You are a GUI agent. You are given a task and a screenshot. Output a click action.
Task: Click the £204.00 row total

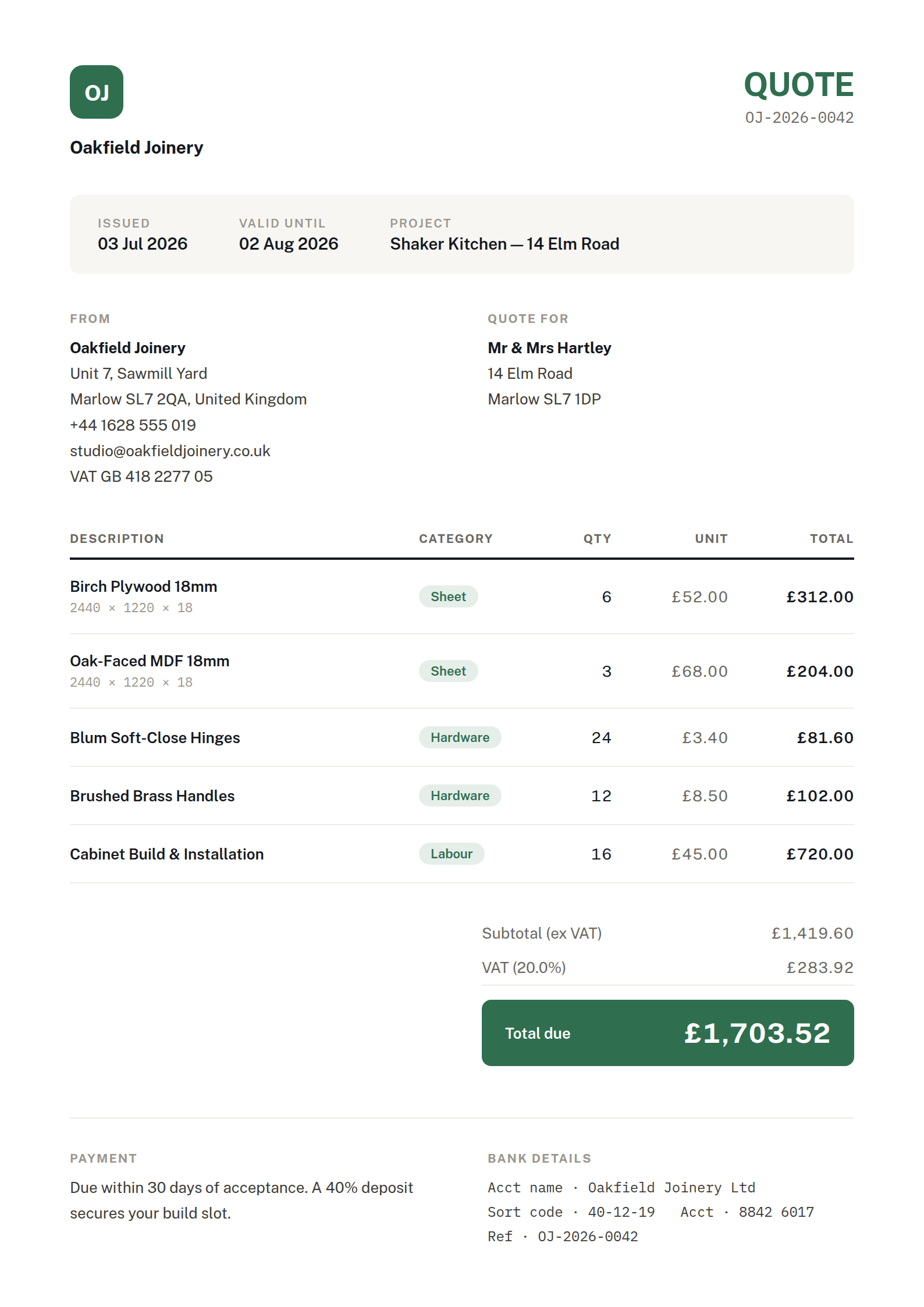click(x=820, y=672)
